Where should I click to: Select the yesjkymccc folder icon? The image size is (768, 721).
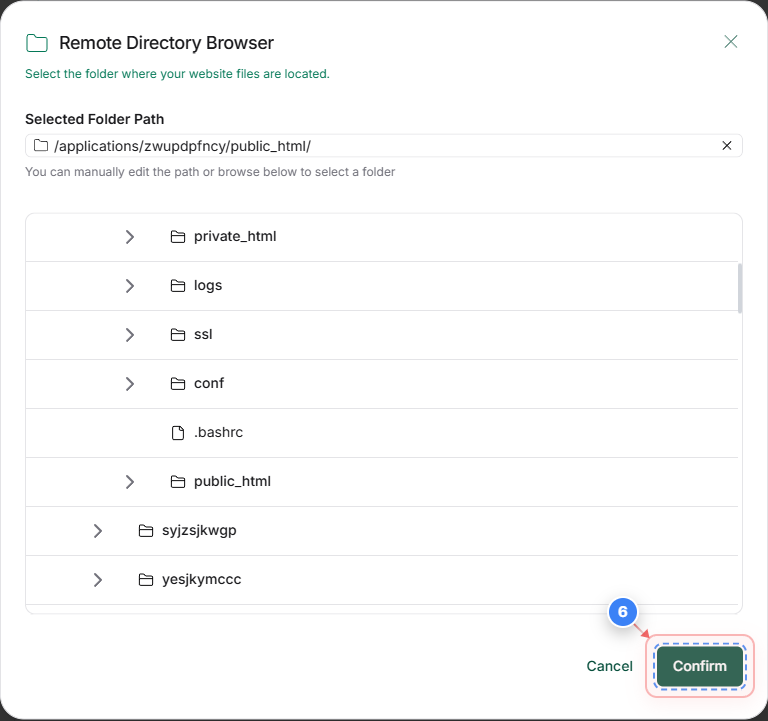(146, 580)
